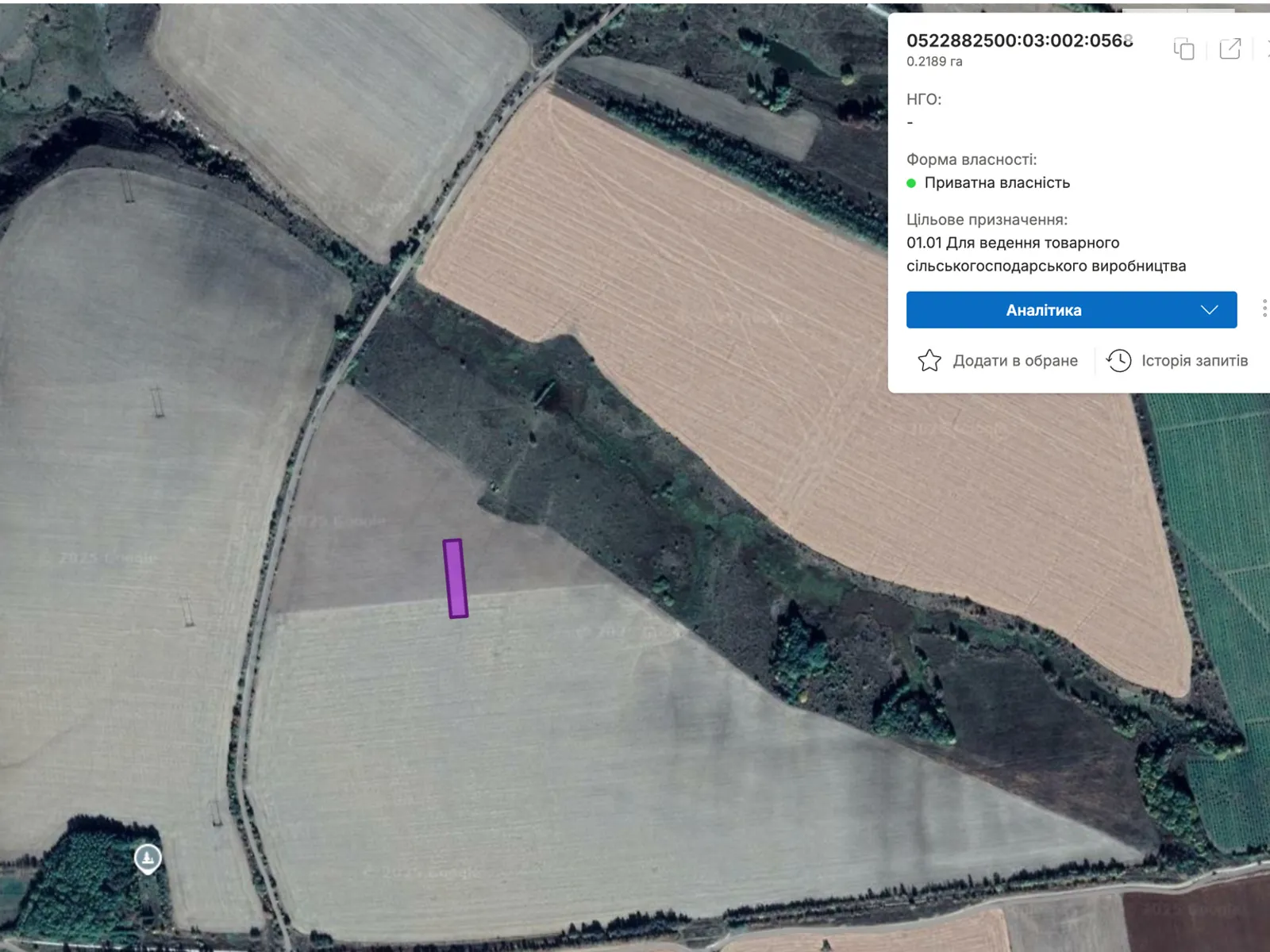1270x952 pixels.
Task: Click green private ownership status dot
Action: [x=911, y=183]
